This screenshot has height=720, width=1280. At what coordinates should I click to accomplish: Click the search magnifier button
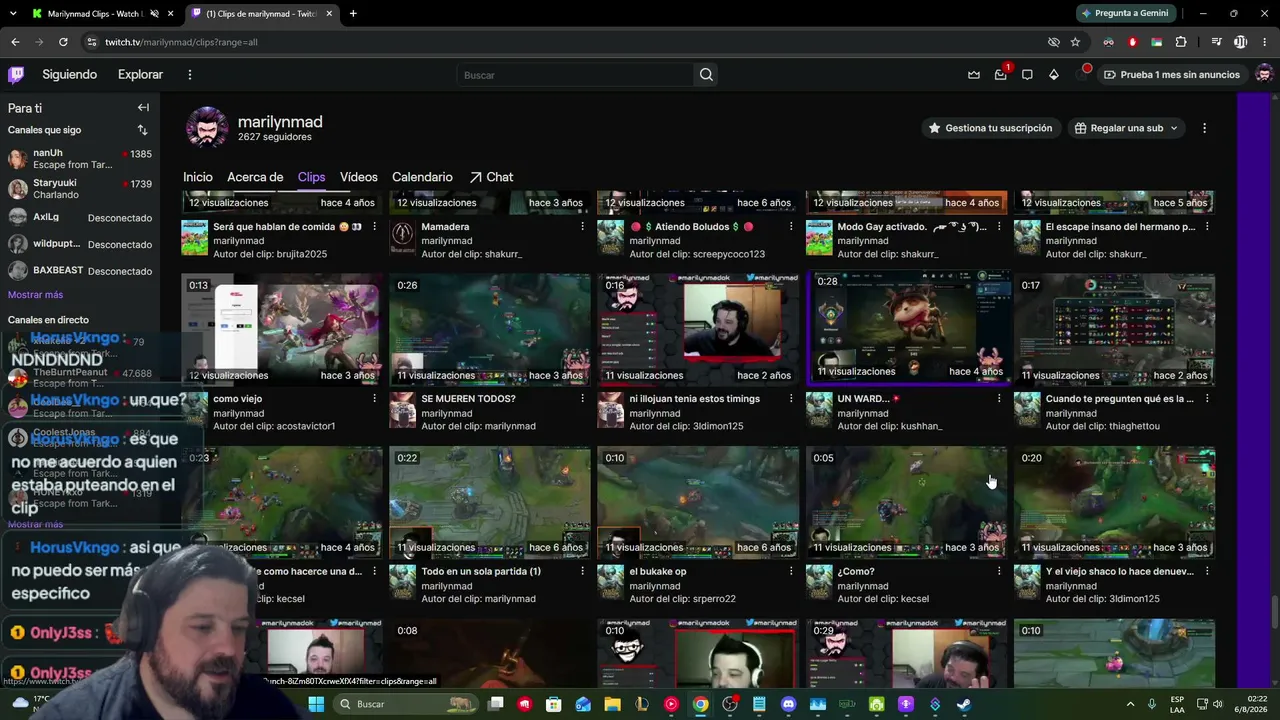[706, 75]
